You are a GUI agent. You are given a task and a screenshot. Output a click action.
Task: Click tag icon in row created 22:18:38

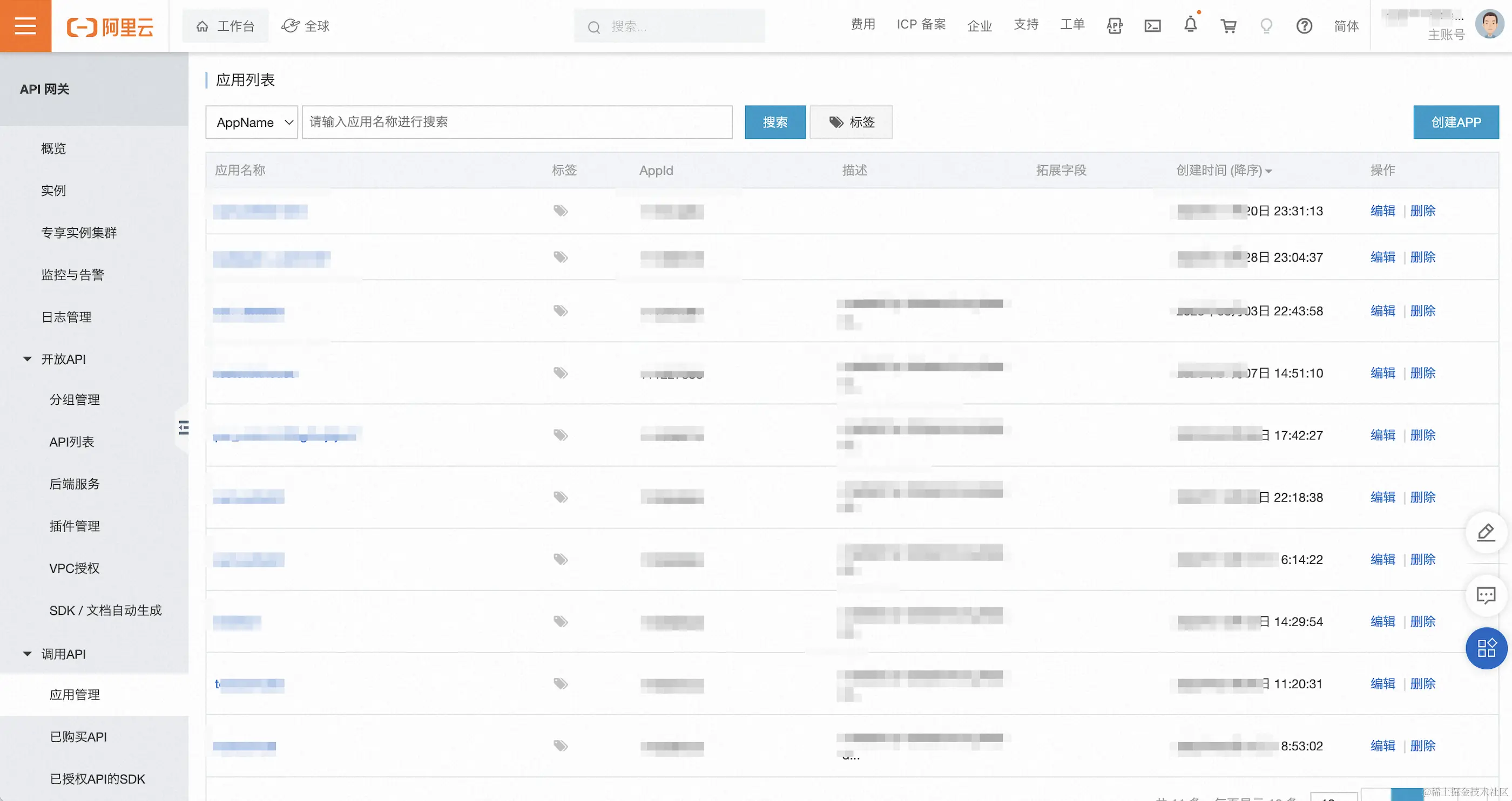[561, 497]
